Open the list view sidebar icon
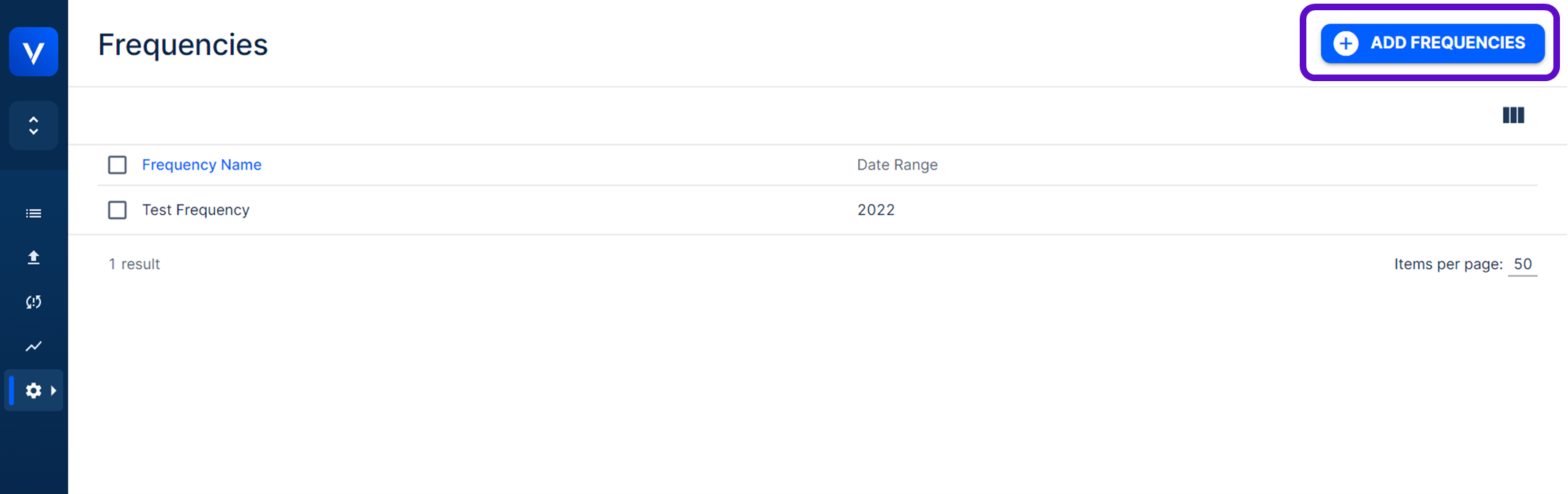This screenshot has height=494, width=1568. click(x=34, y=213)
